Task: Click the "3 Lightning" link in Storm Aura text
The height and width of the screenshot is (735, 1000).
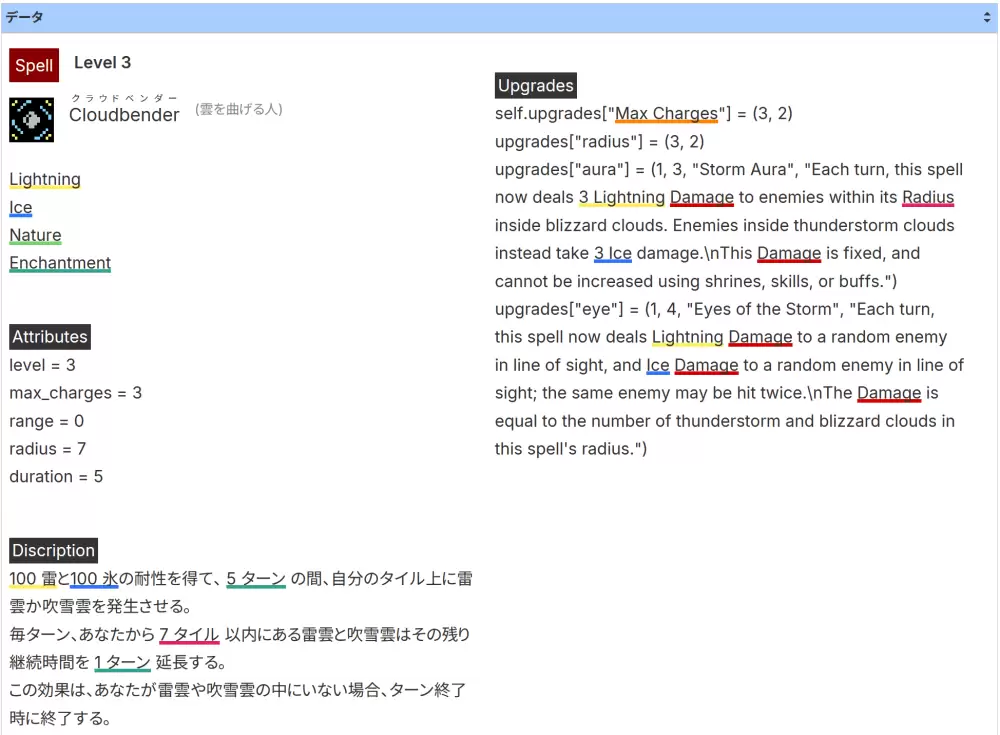Action: point(622,198)
